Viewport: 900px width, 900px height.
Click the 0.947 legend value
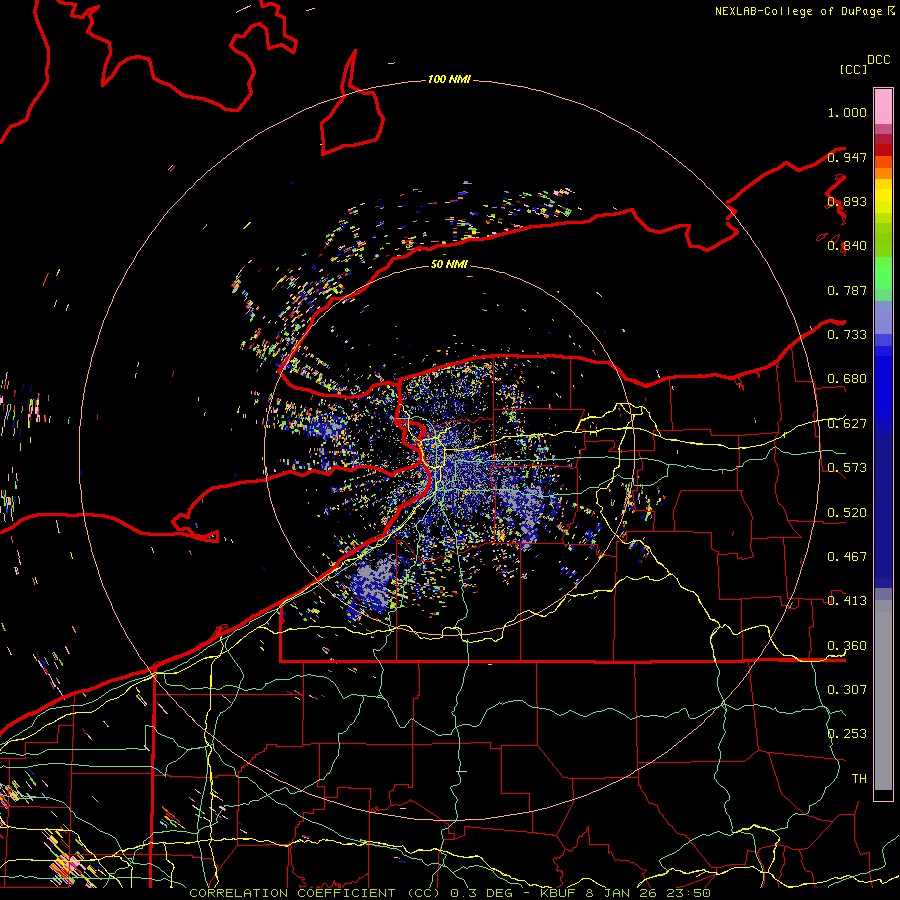847,157
